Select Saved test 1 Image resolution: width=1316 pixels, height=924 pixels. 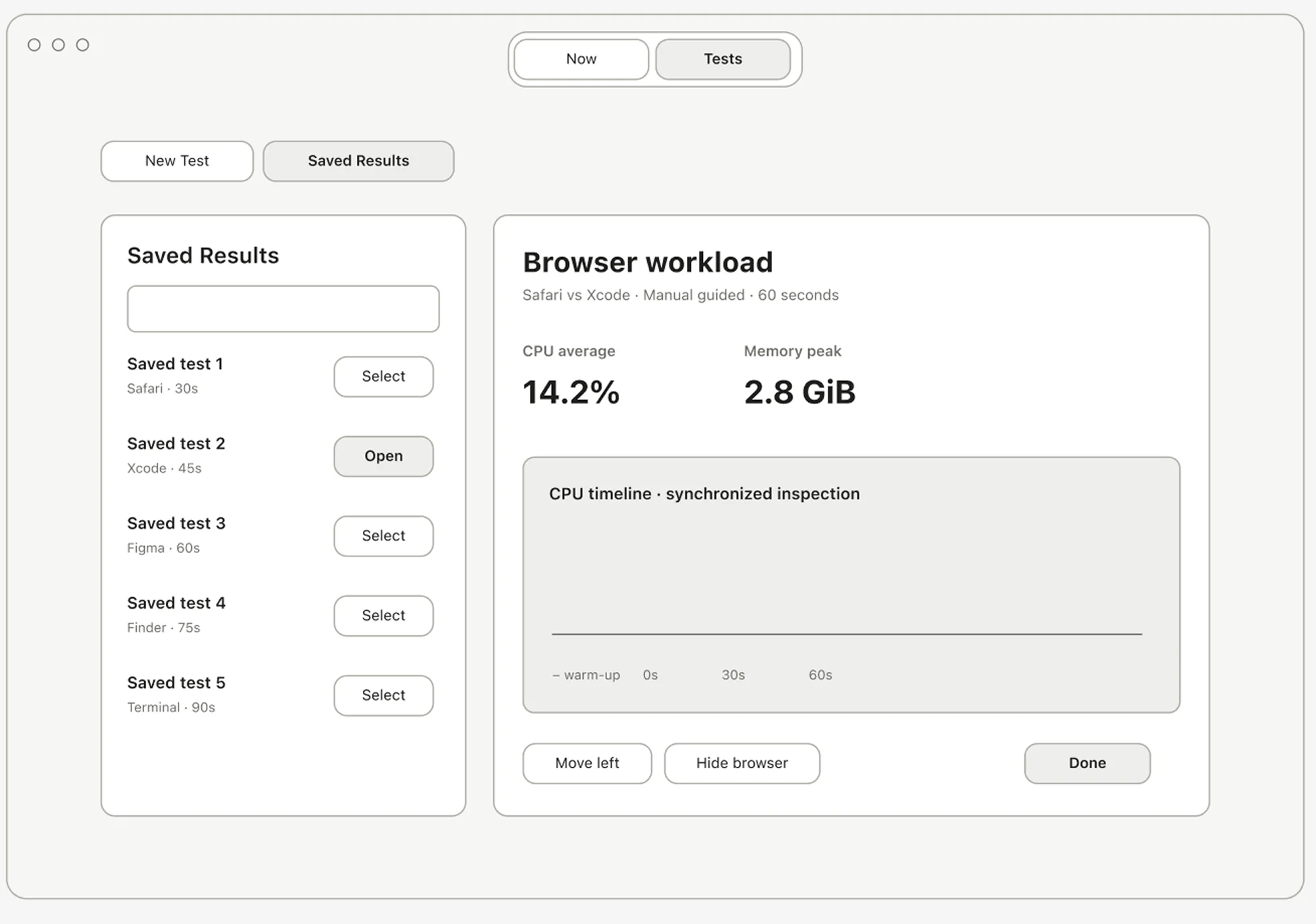click(x=384, y=376)
